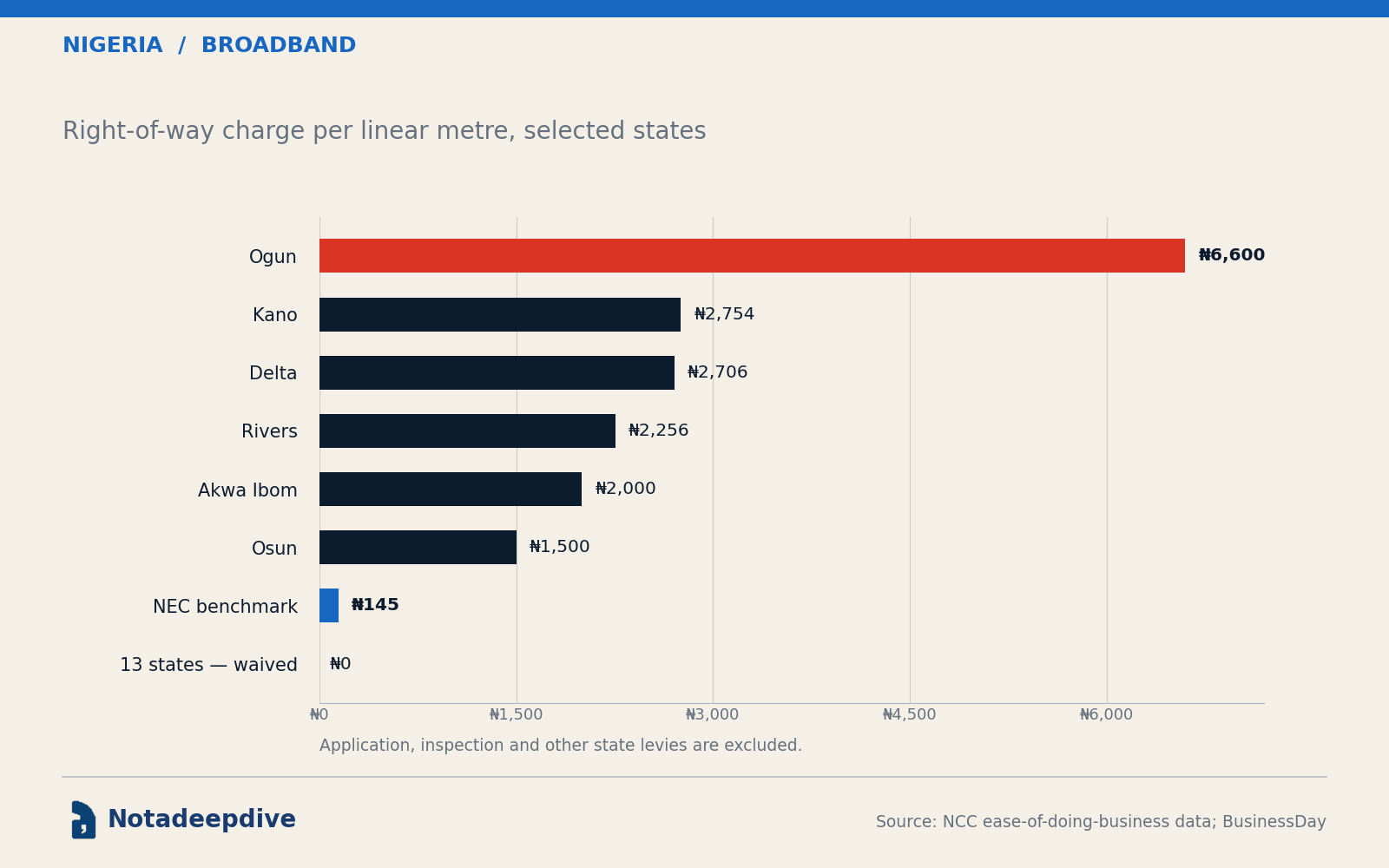
Task: Click the Notadeepdive logo icon
Action: (83, 819)
